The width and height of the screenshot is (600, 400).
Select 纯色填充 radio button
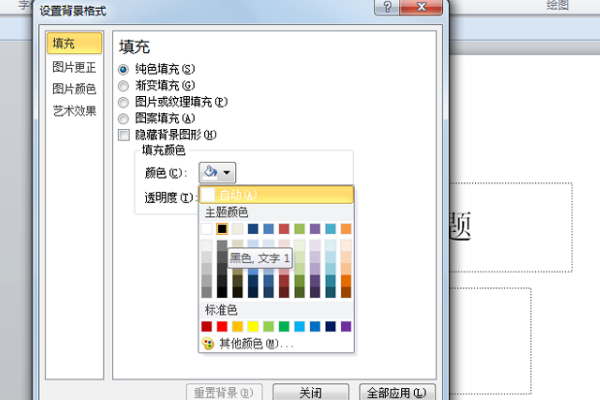point(123,69)
